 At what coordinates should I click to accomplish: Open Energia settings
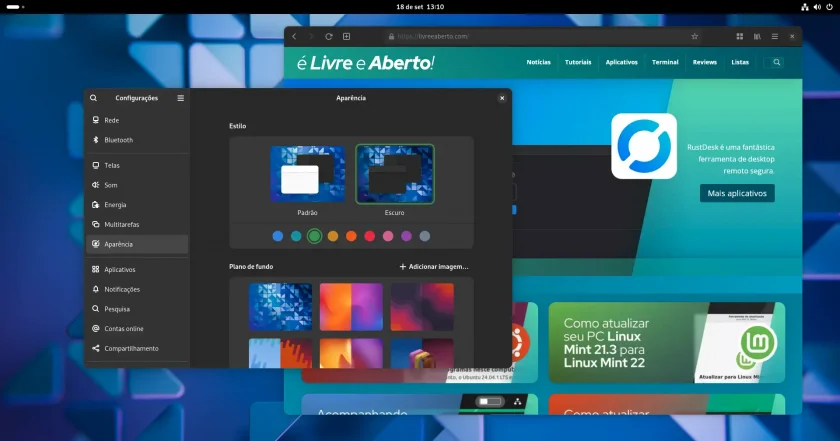pos(137,205)
